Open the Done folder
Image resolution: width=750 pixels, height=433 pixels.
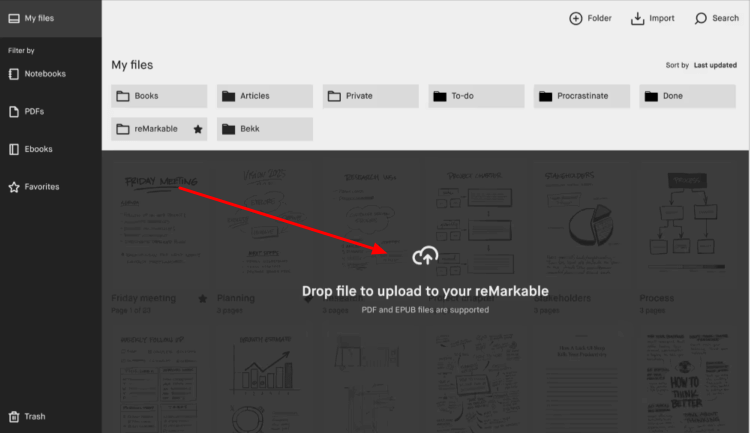click(687, 96)
